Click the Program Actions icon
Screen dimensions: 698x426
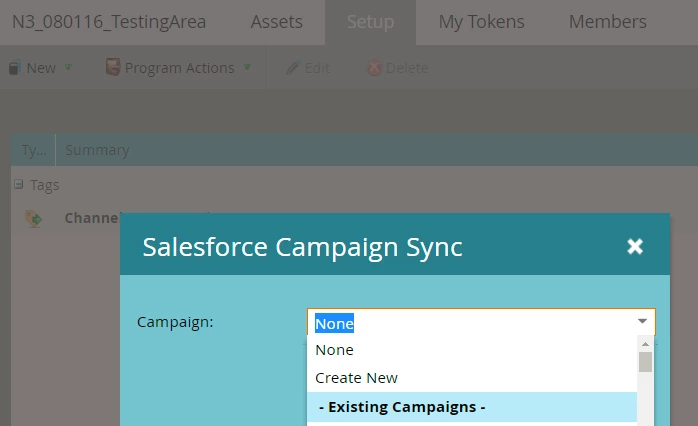point(113,68)
